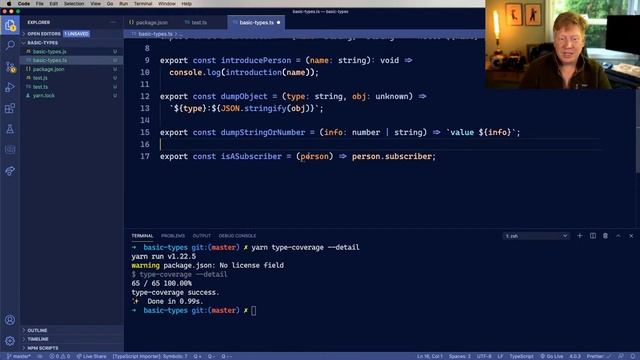The height and width of the screenshot is (360, 640).
Task: Expand the Outline section
Action: 37,330
